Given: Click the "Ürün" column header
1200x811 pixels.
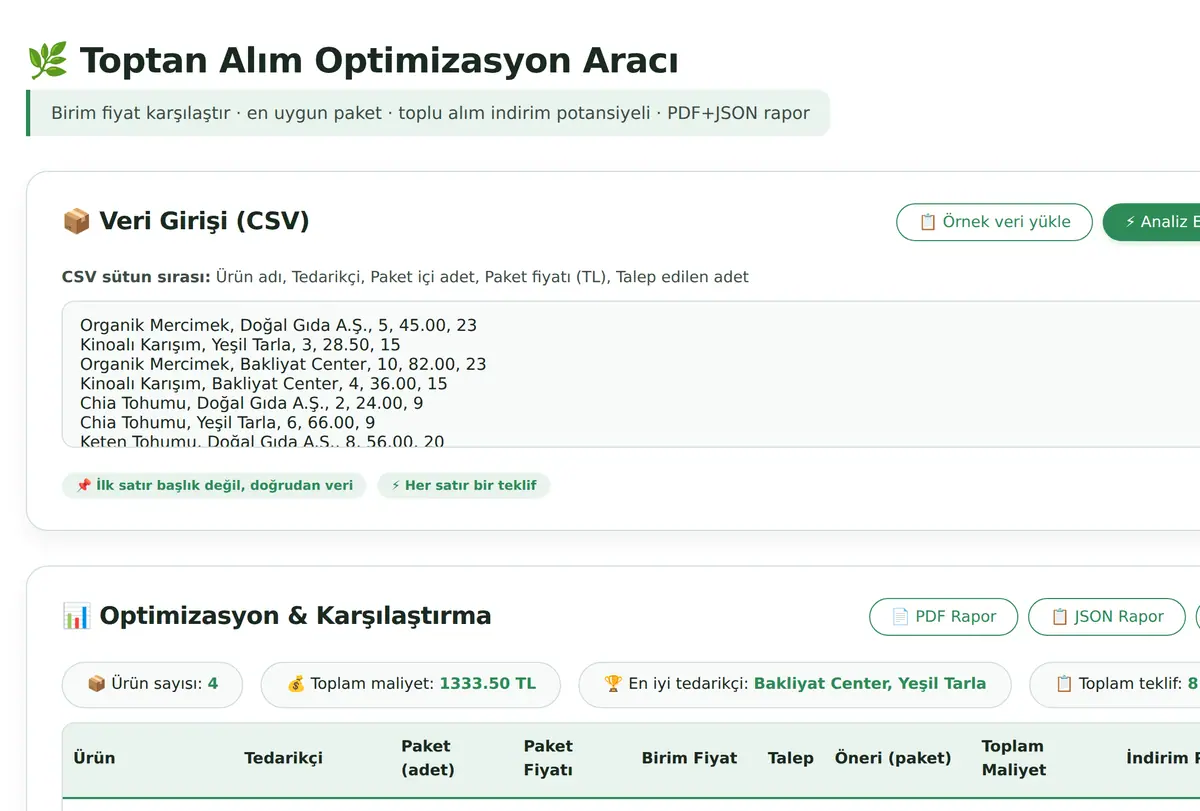Looking at the screenshot, I should pos(94,758).
